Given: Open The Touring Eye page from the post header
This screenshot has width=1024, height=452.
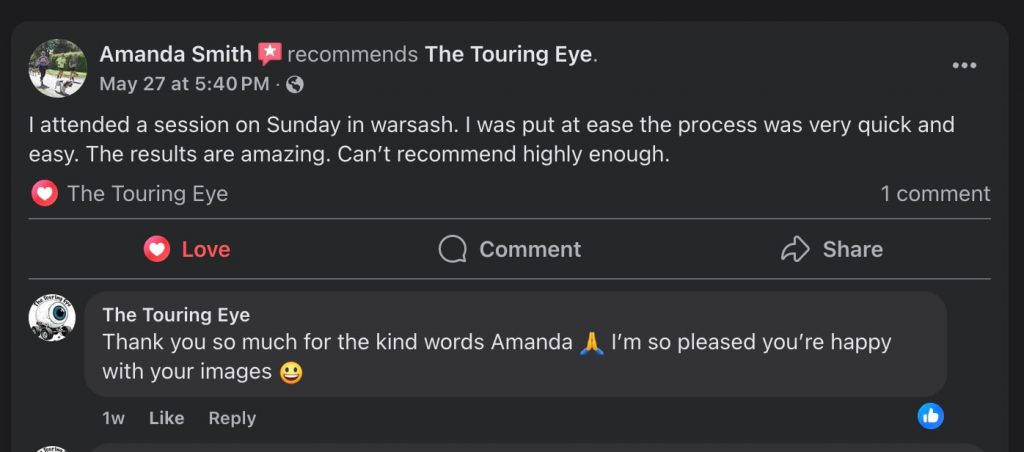Looking at the screenshot, I should 509,54.
